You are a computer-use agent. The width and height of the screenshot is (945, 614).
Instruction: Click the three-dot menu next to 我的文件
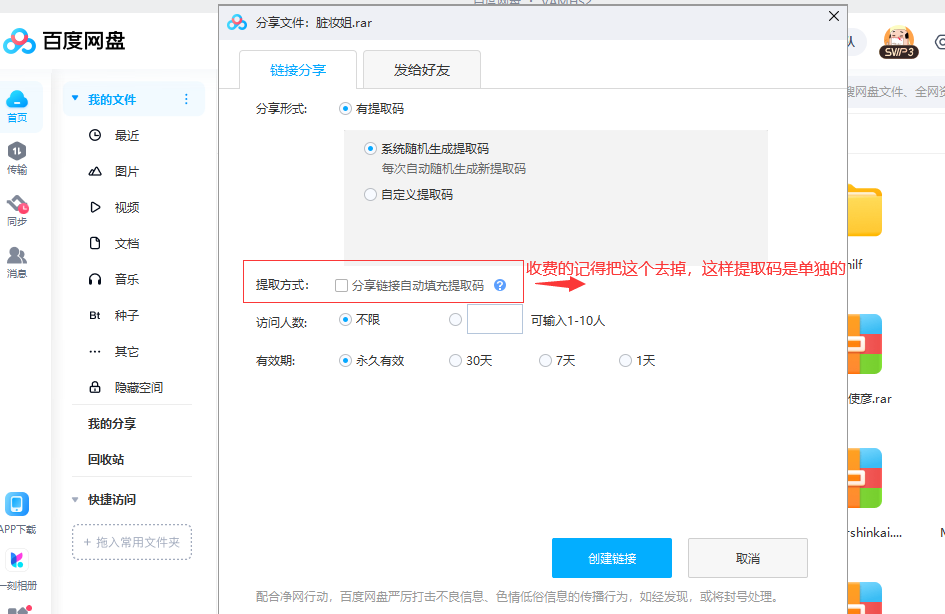pos(186,99)
